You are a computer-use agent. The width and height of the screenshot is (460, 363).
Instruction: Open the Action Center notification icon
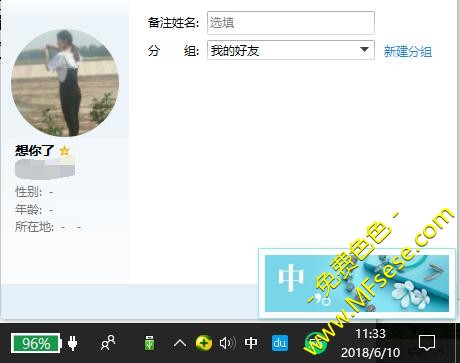pos(427,343)
